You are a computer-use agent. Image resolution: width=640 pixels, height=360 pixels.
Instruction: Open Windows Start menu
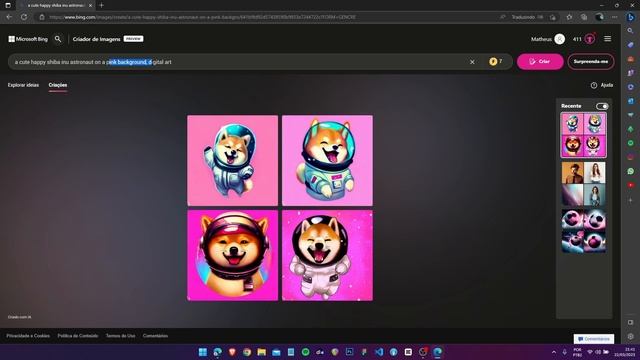[x=202, y=352]
